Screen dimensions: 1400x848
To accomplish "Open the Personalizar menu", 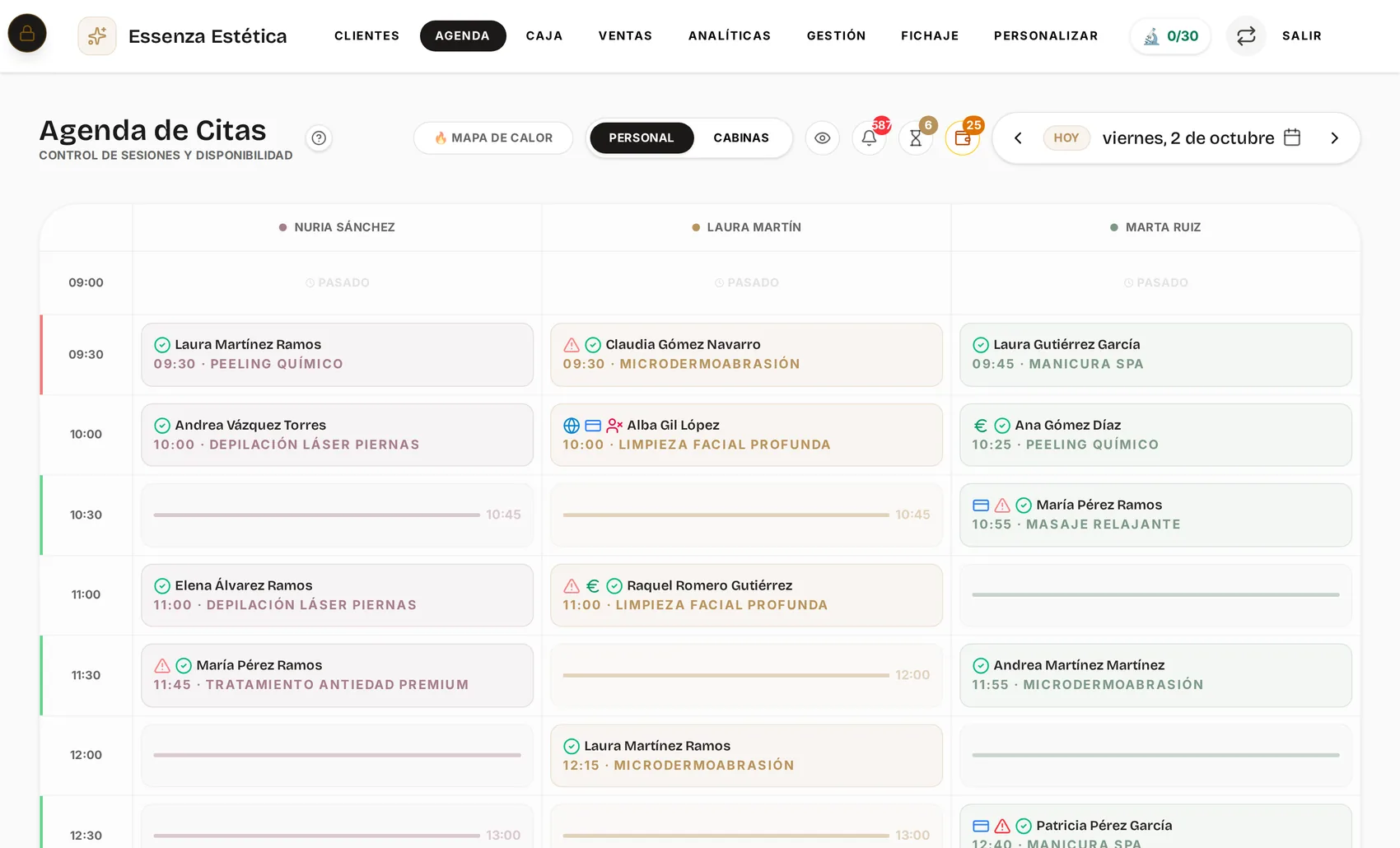I will point(1046,36).
